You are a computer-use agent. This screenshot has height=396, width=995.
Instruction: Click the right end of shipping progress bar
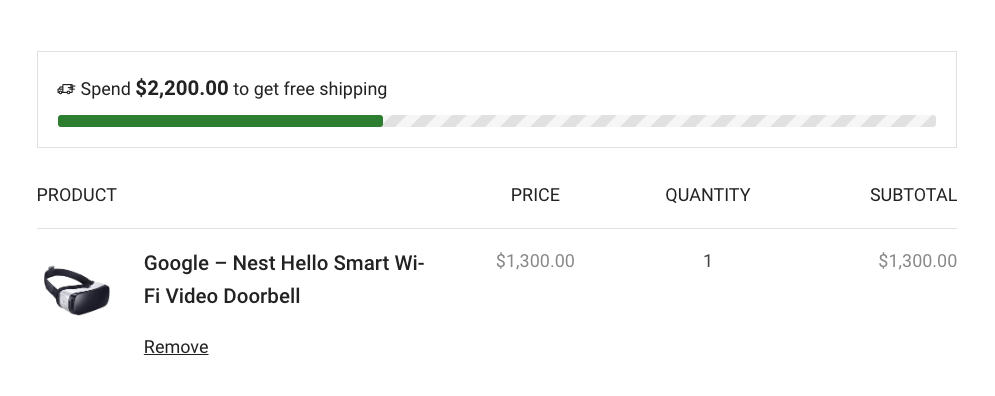coord(932,121)
